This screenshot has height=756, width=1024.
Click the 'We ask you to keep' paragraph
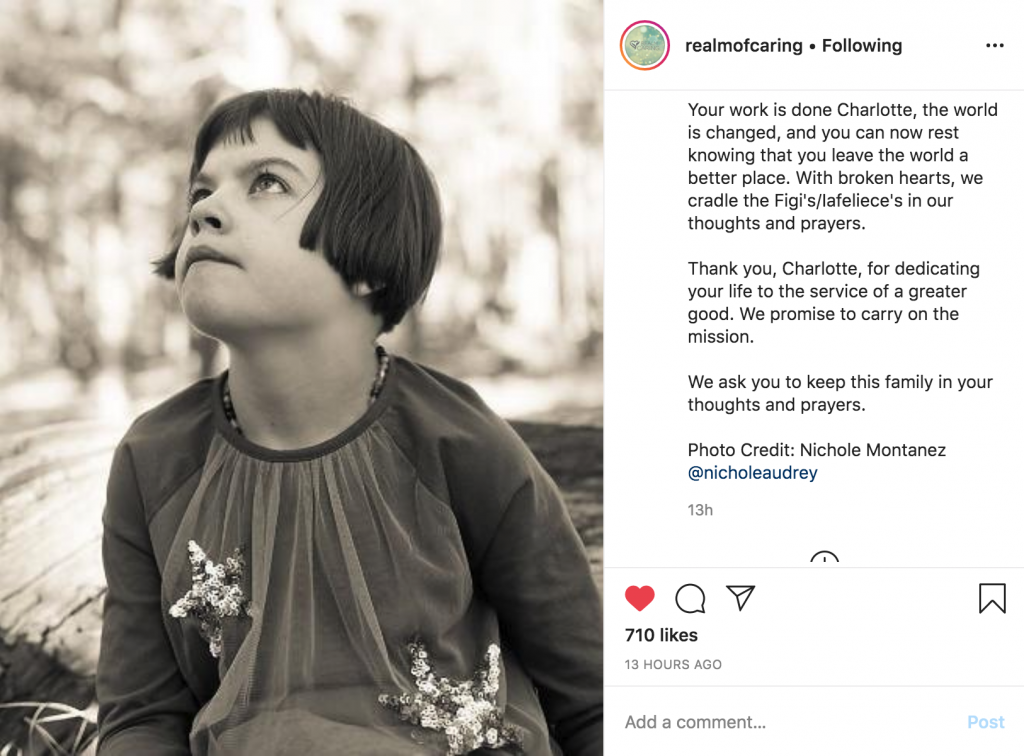tap(840, 394)
